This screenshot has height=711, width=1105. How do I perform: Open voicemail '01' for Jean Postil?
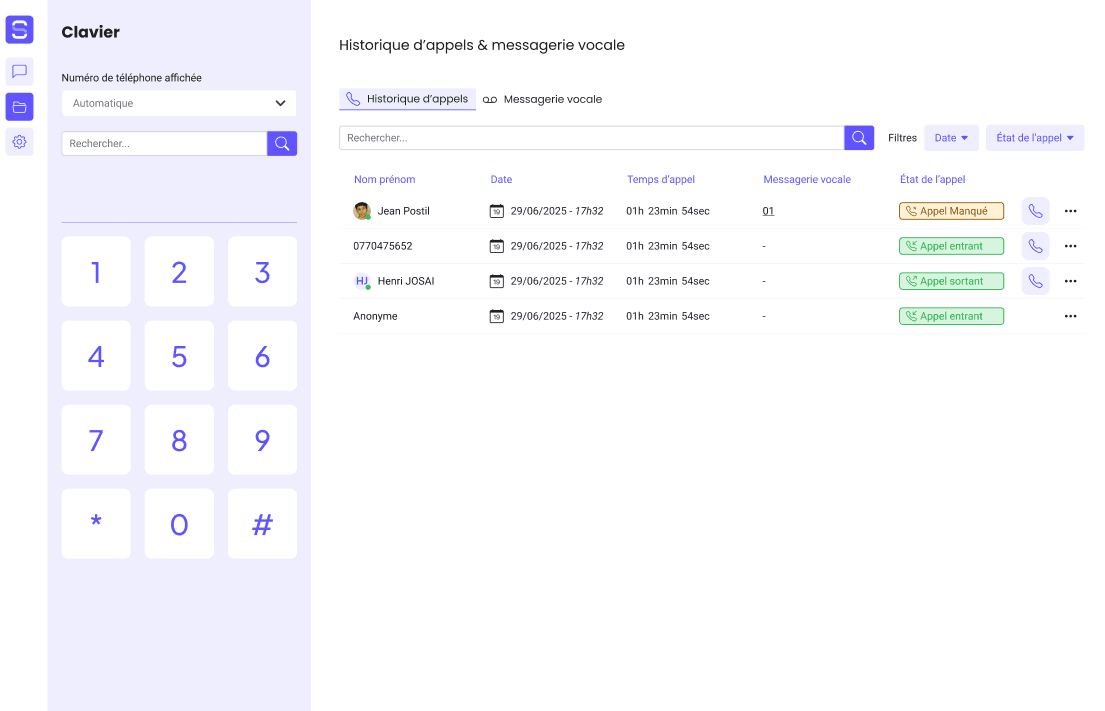tap(766, 210)
